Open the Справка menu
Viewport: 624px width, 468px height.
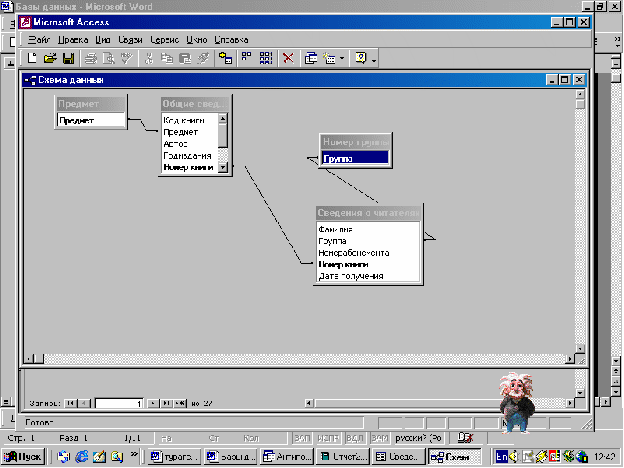click(232, 40)
